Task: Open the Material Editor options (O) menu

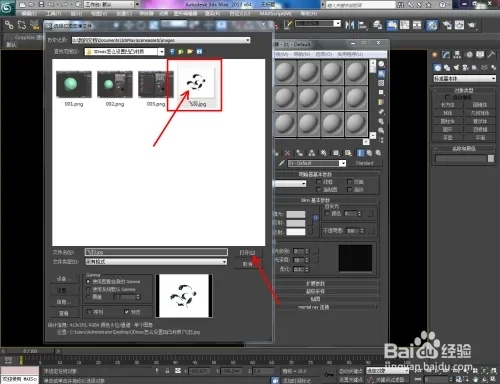Action: point(324,54)
